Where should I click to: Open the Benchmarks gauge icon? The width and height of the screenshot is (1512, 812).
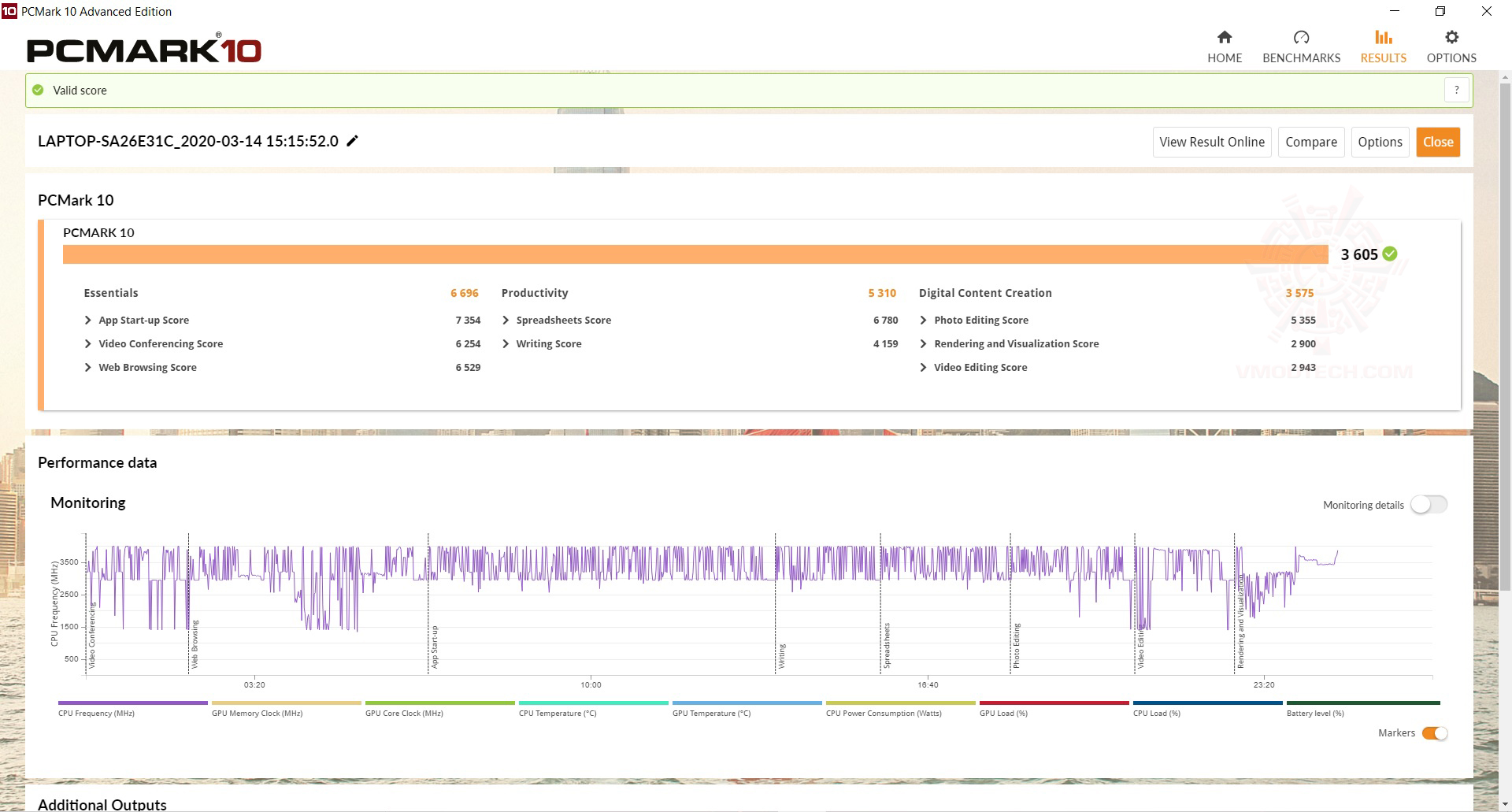pyautogui.click(x=1301, y=37)
